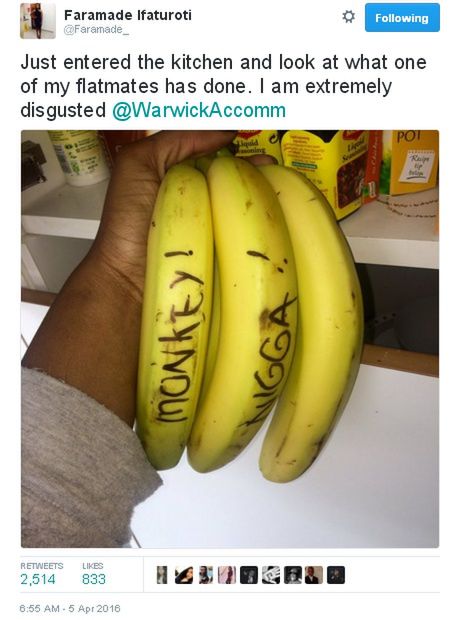Click the second liker avatar with dark hair

[x=184, y=575]
